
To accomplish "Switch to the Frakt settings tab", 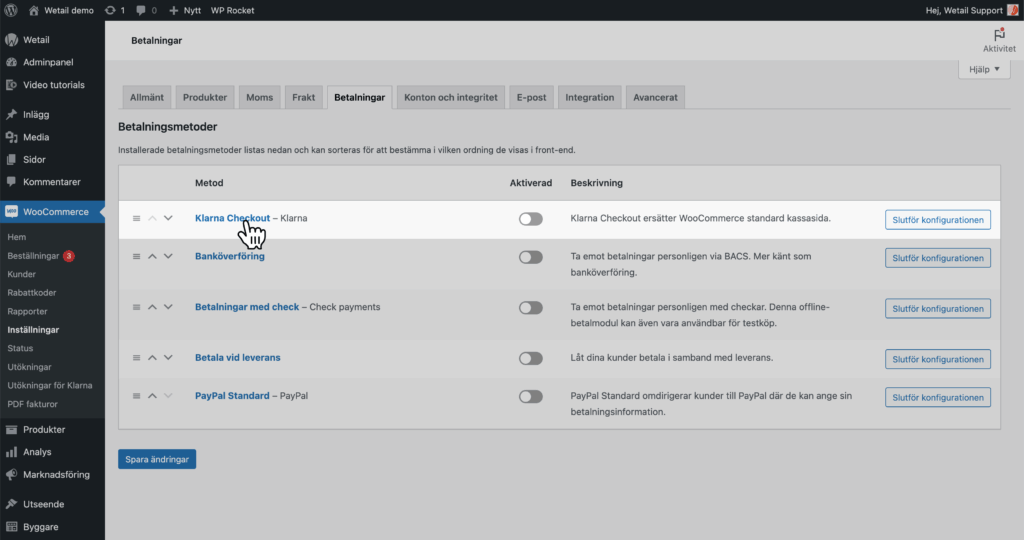I will [304, 97].
